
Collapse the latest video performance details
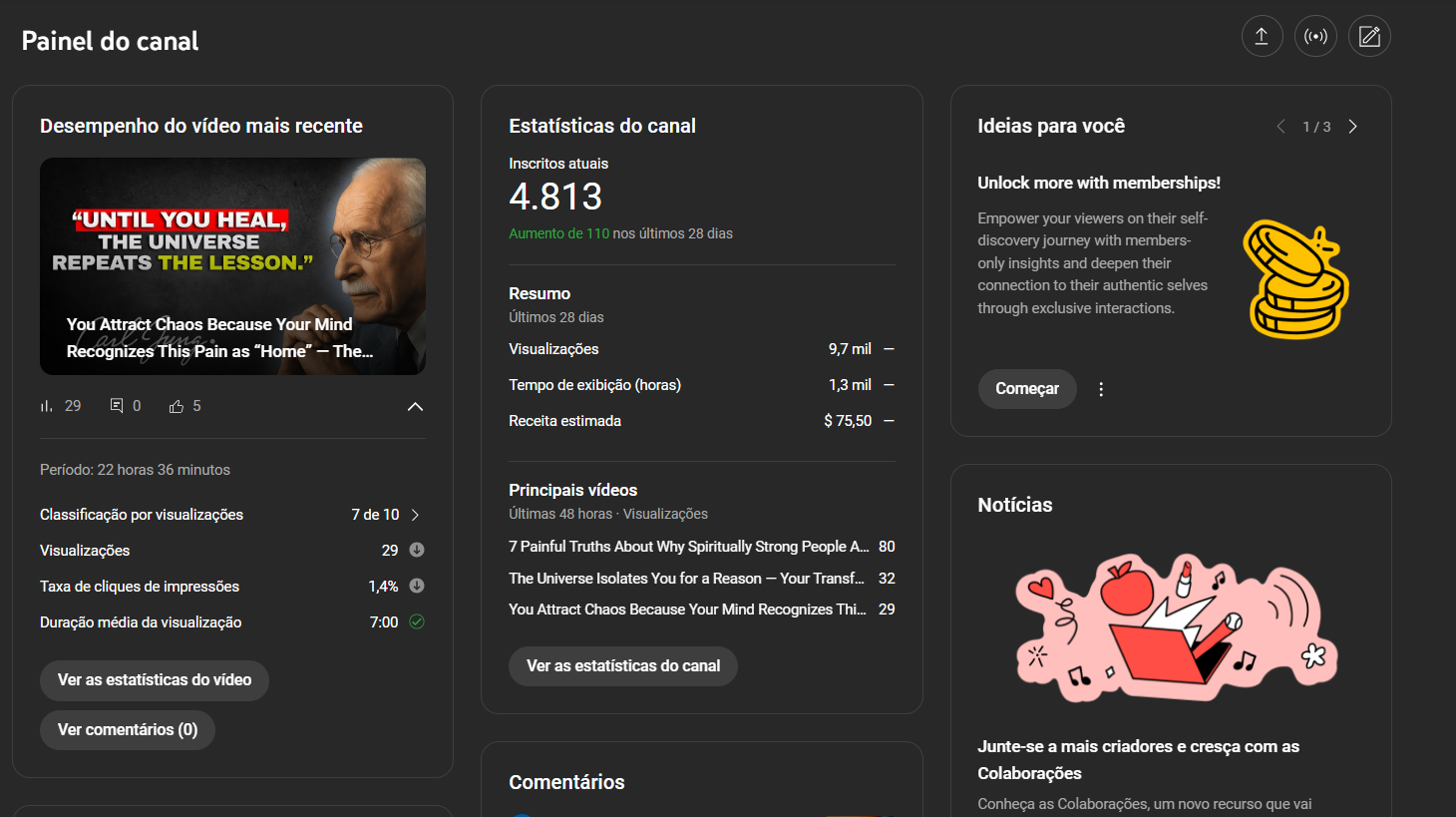pyautogui.click(x=415, y=406)
